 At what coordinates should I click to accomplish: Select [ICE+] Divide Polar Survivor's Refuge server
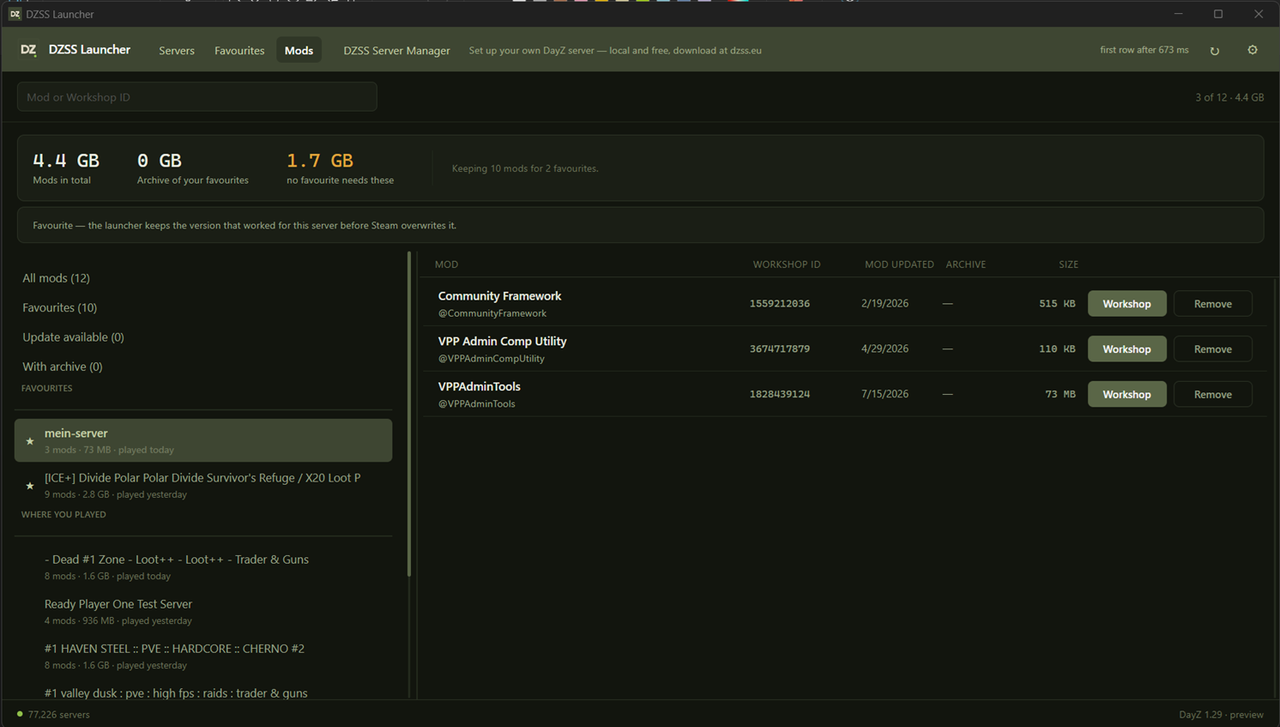[203, 485]
